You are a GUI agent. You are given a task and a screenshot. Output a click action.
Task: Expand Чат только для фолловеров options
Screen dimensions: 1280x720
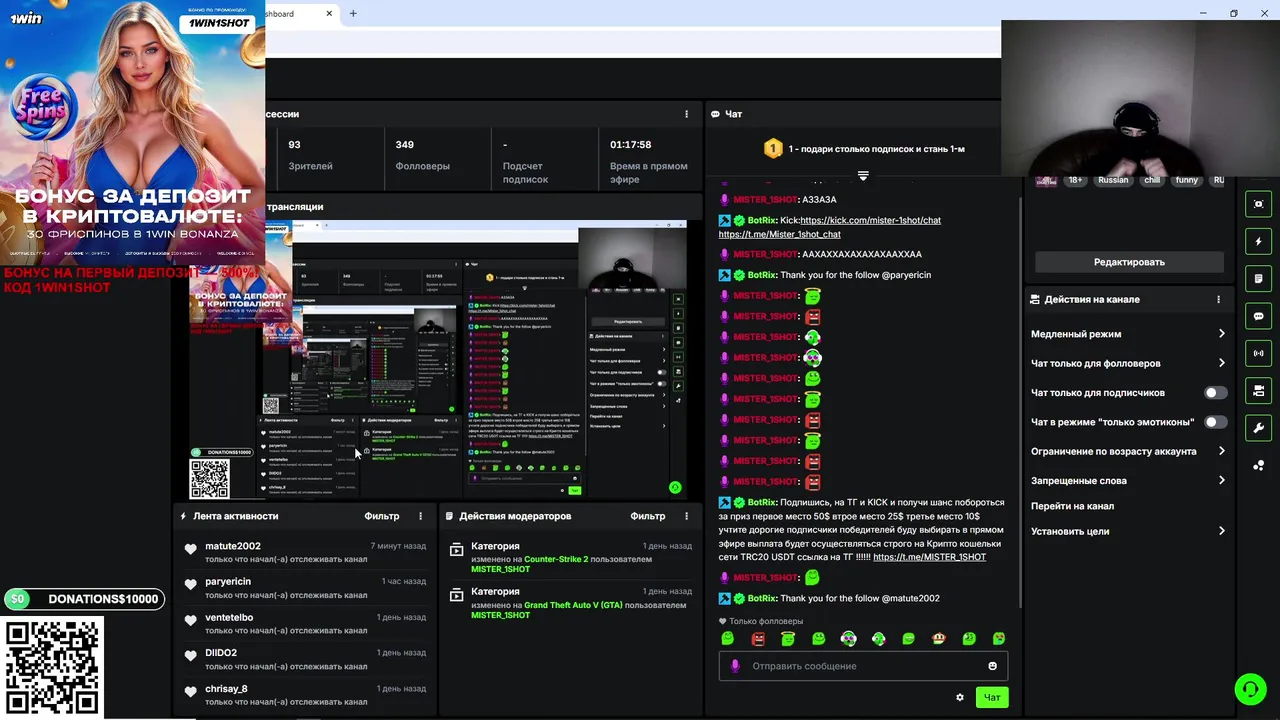coord(1128,363)
